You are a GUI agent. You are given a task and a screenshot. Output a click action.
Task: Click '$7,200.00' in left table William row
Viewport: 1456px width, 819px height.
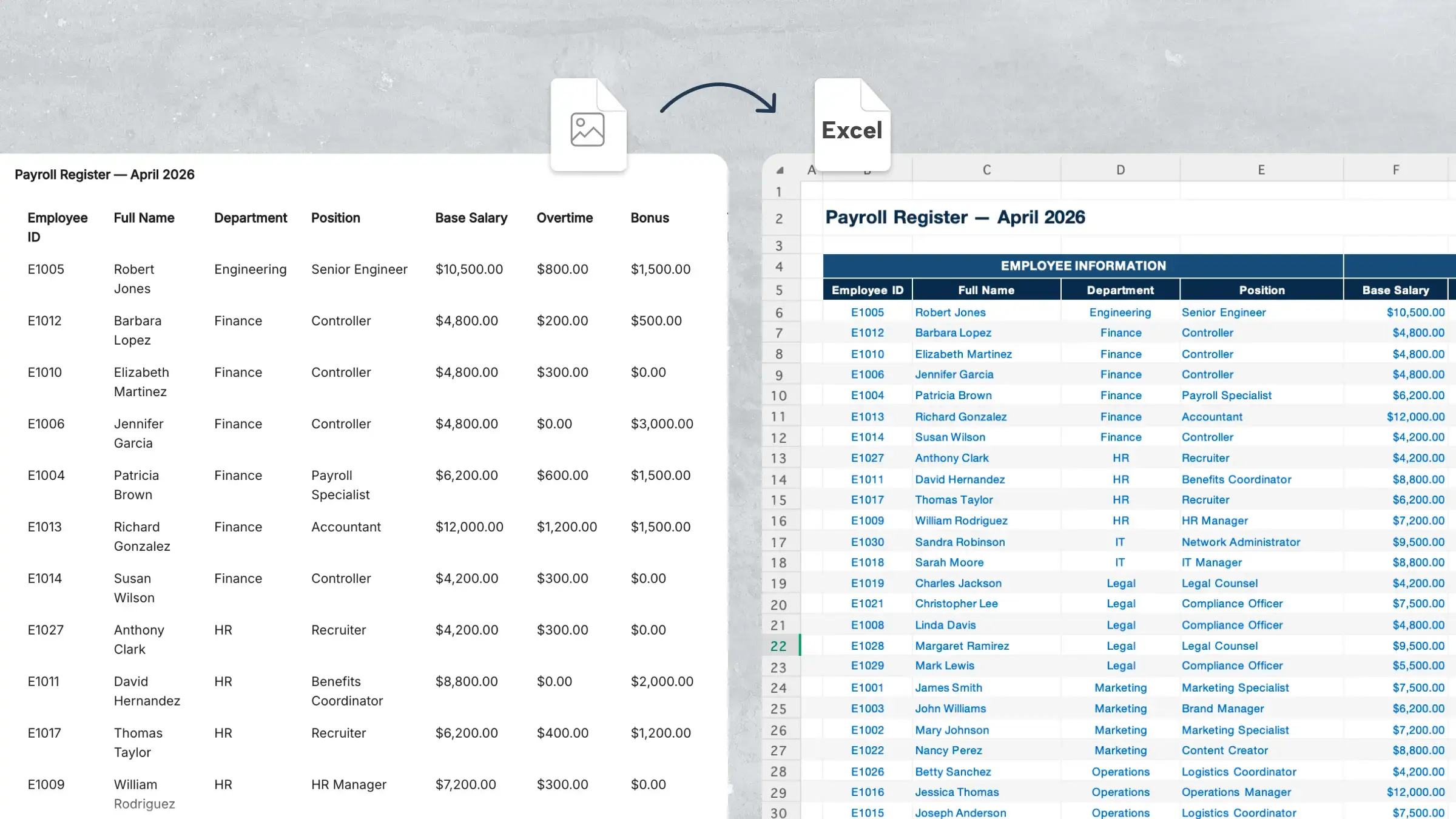point(465,785)
